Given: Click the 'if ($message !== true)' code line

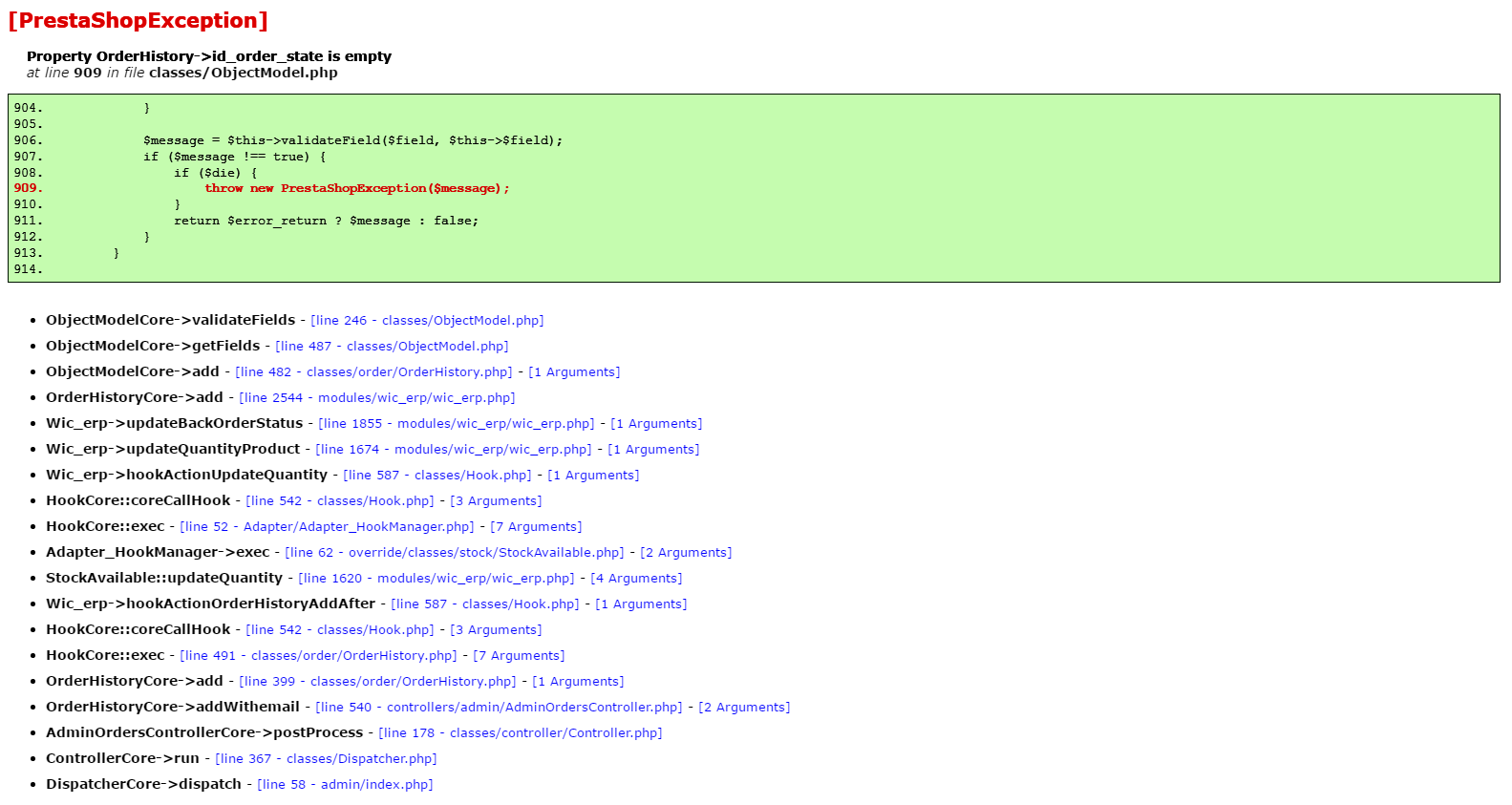Looking at the screenshot, I should tap(235, 157).
